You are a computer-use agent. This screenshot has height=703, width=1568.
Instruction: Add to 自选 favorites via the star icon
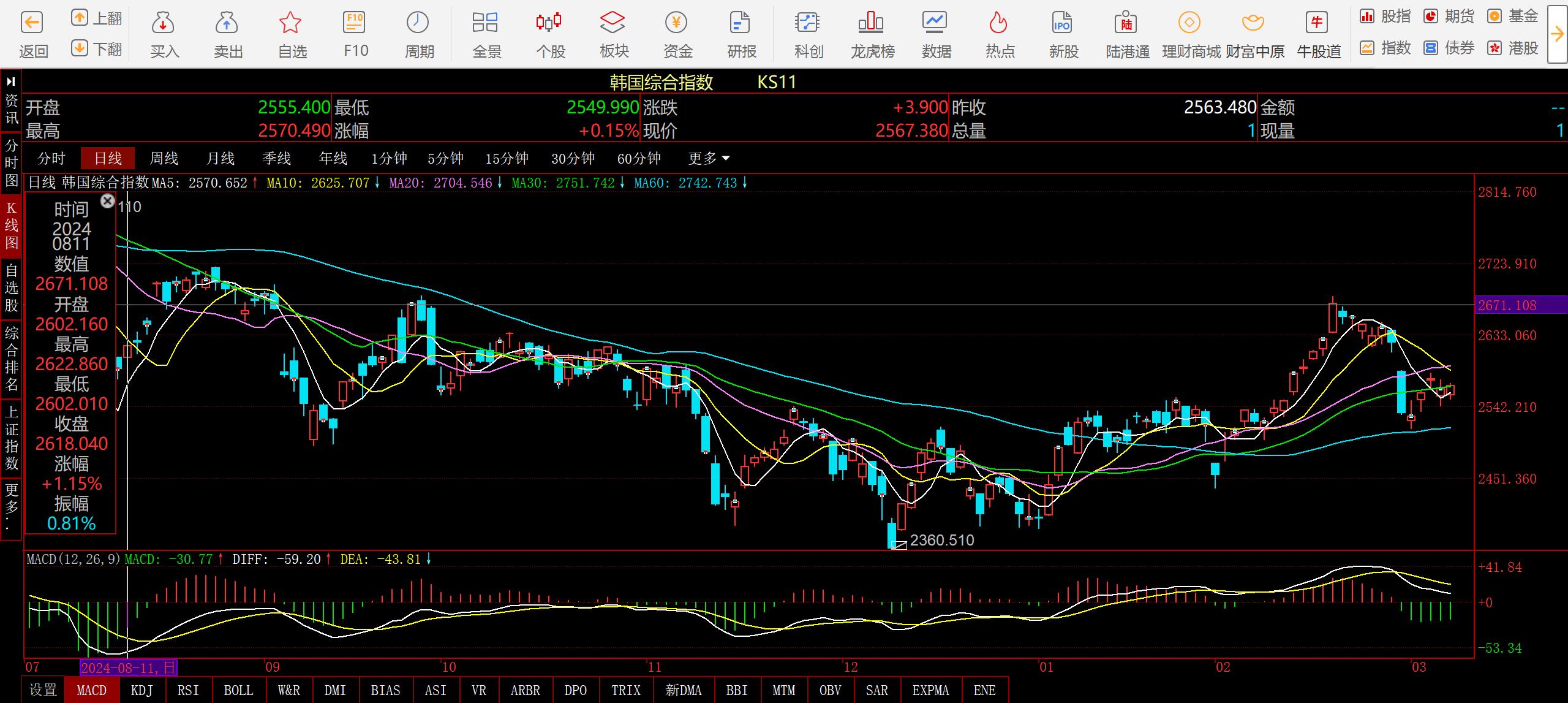pos(291,24)
